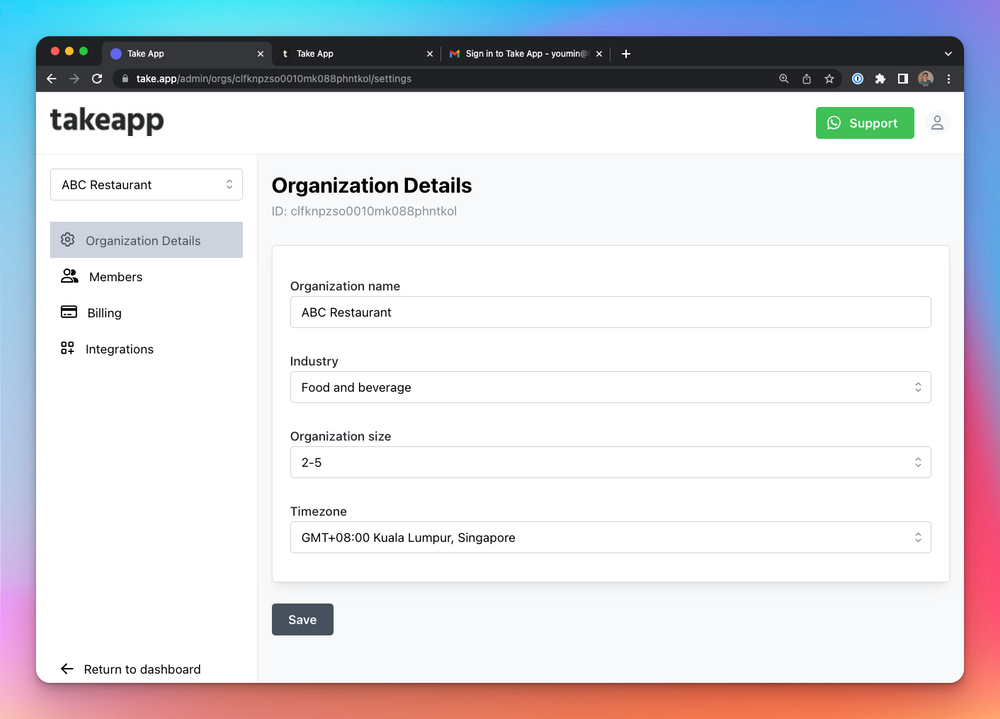
Task: Click the left arrow beside Return to dashboard
Action: click(67, 669)
